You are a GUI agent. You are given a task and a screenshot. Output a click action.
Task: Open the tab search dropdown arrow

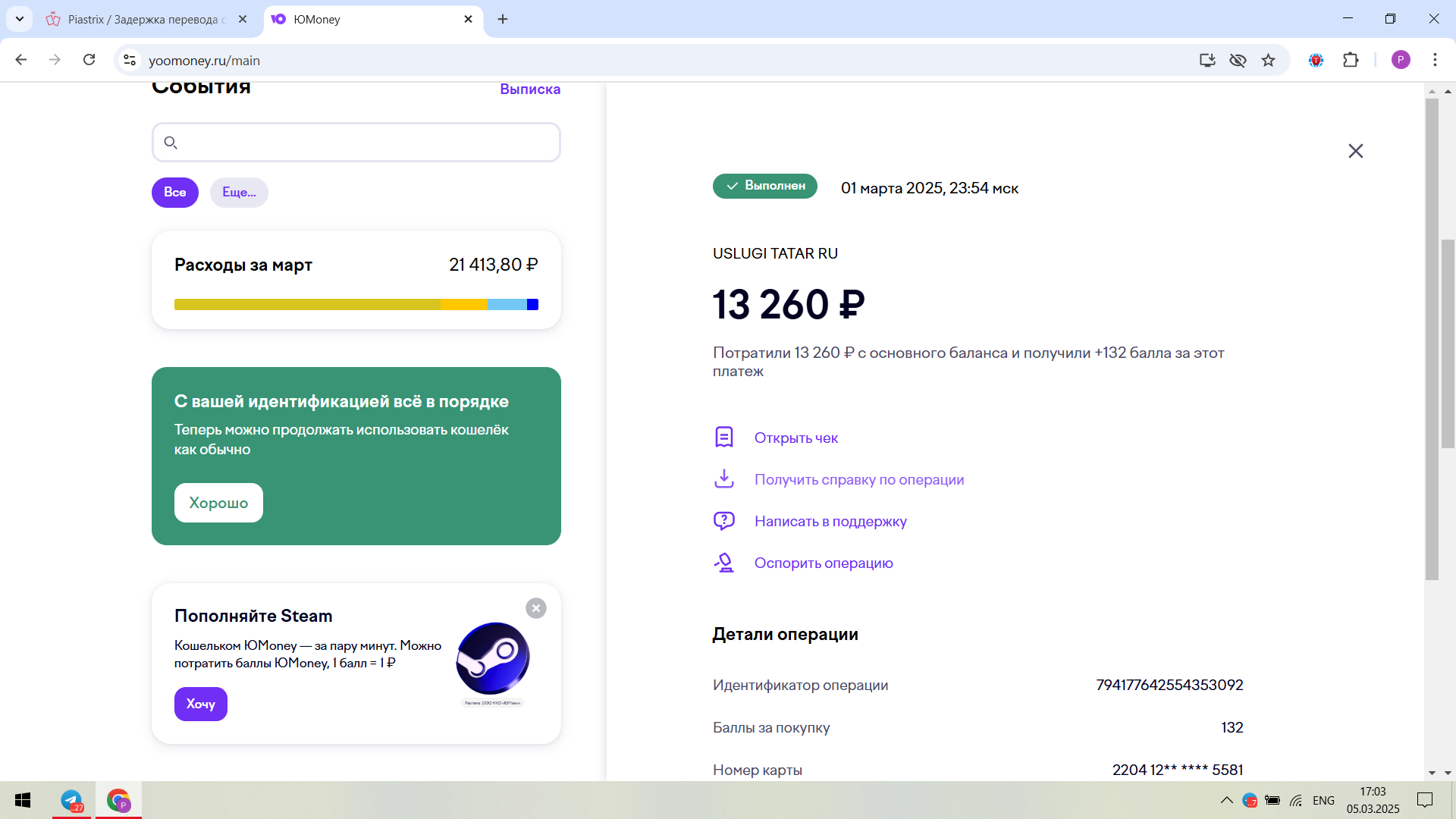20,19
